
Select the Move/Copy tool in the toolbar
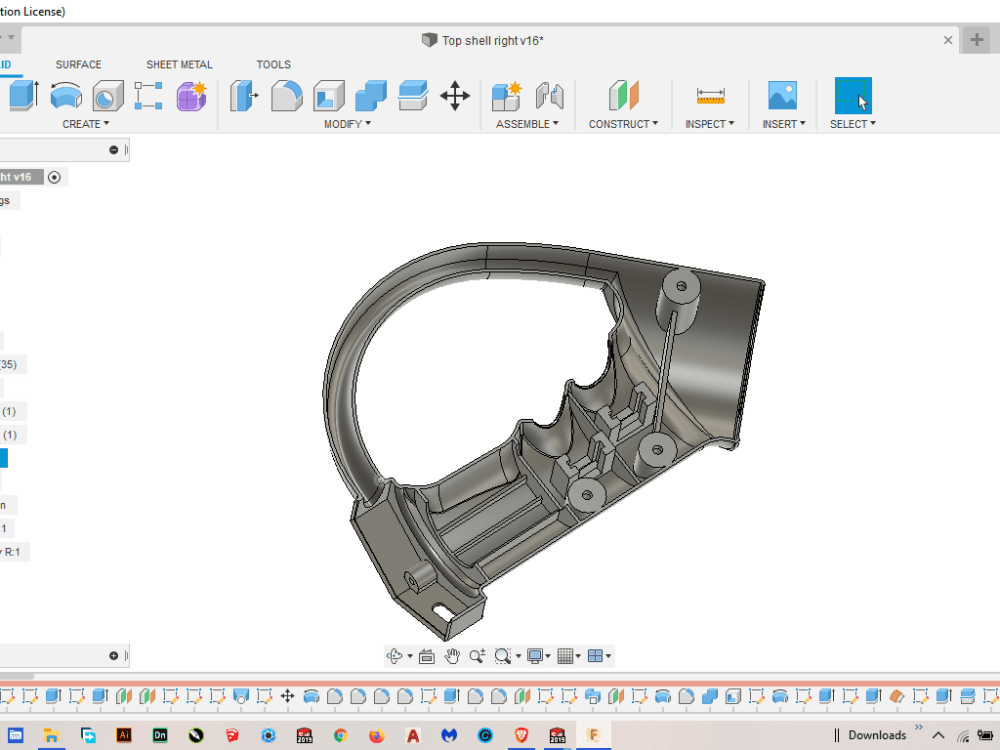click(455, 96)
